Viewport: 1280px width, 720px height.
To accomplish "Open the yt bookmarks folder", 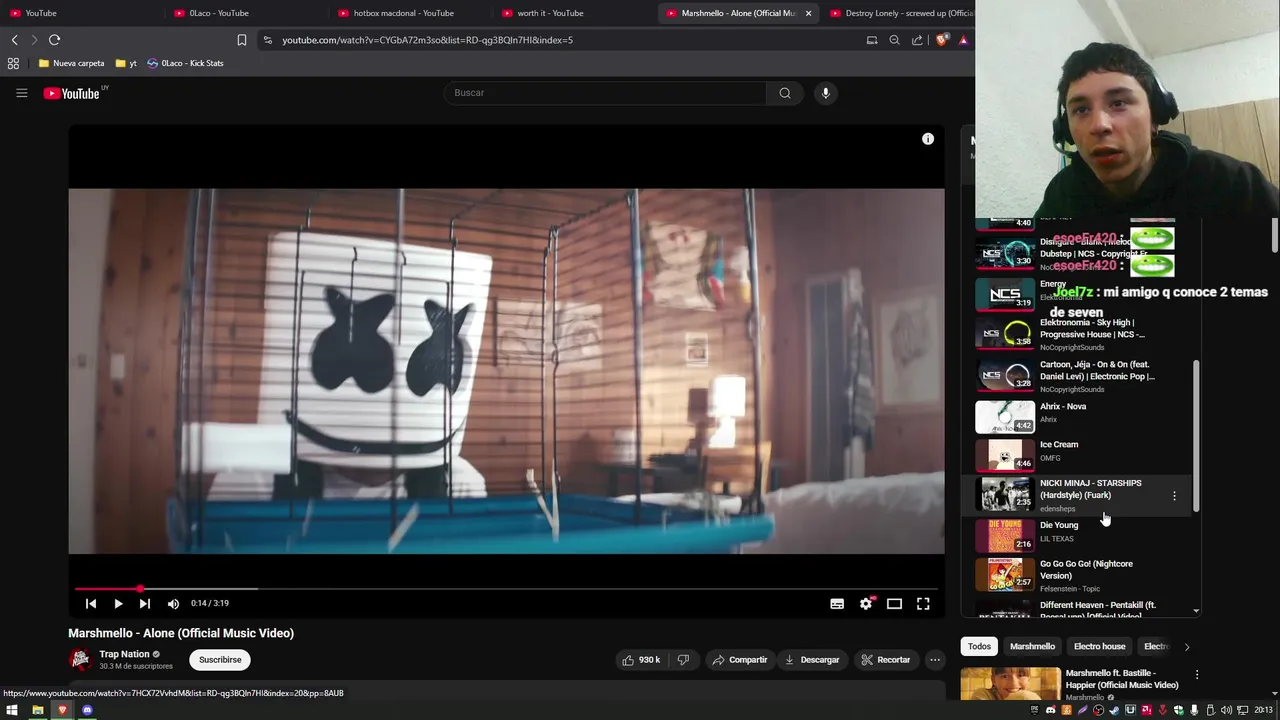I will [x=126, y=63].
